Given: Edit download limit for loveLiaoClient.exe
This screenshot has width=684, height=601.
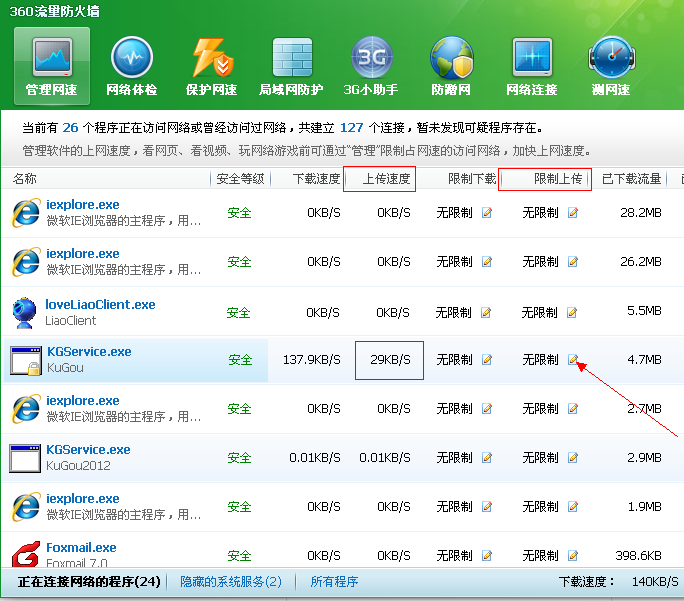Looking at the screenshot, I should (x=487, y=312).
